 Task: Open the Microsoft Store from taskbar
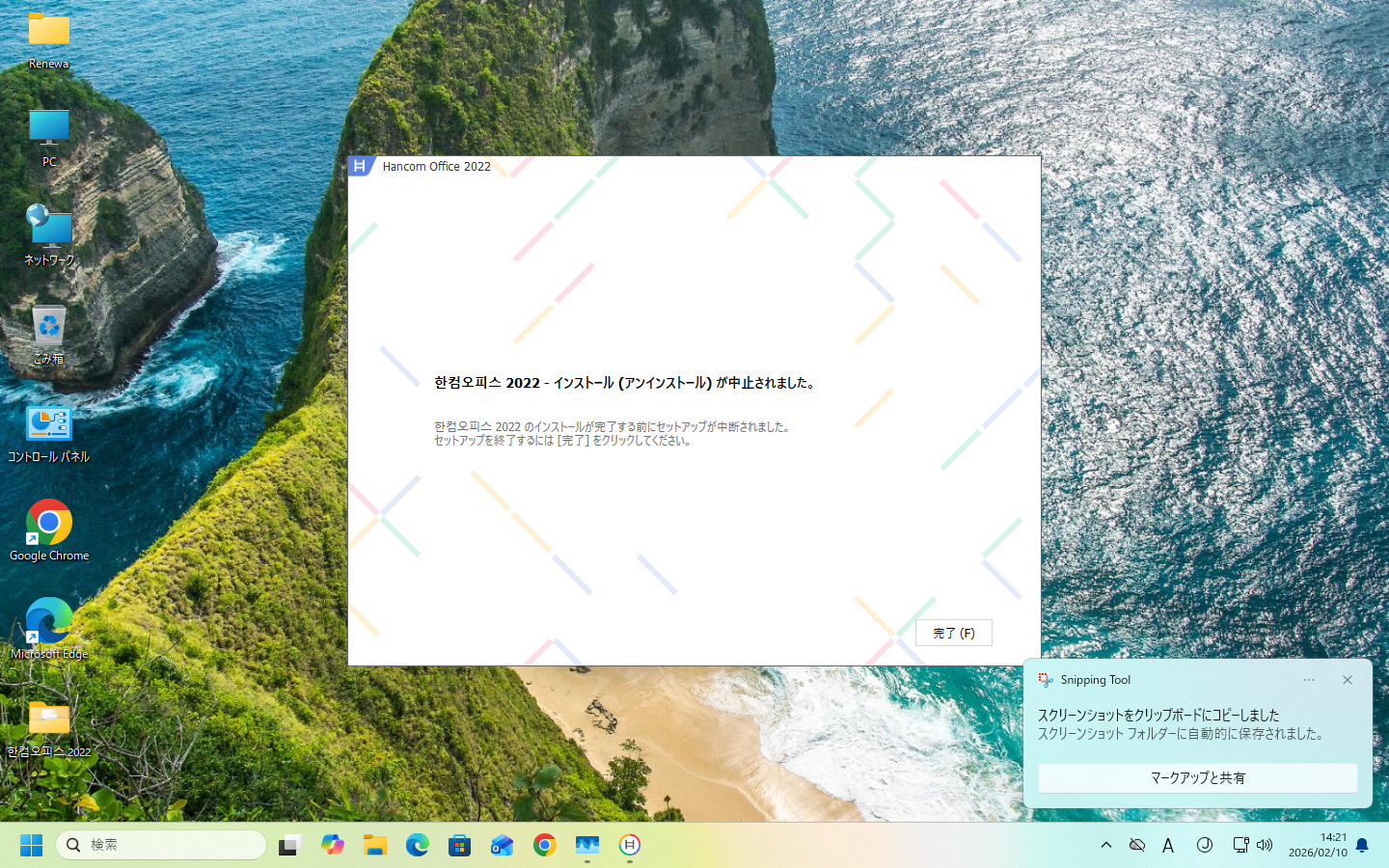coord(460,845)
